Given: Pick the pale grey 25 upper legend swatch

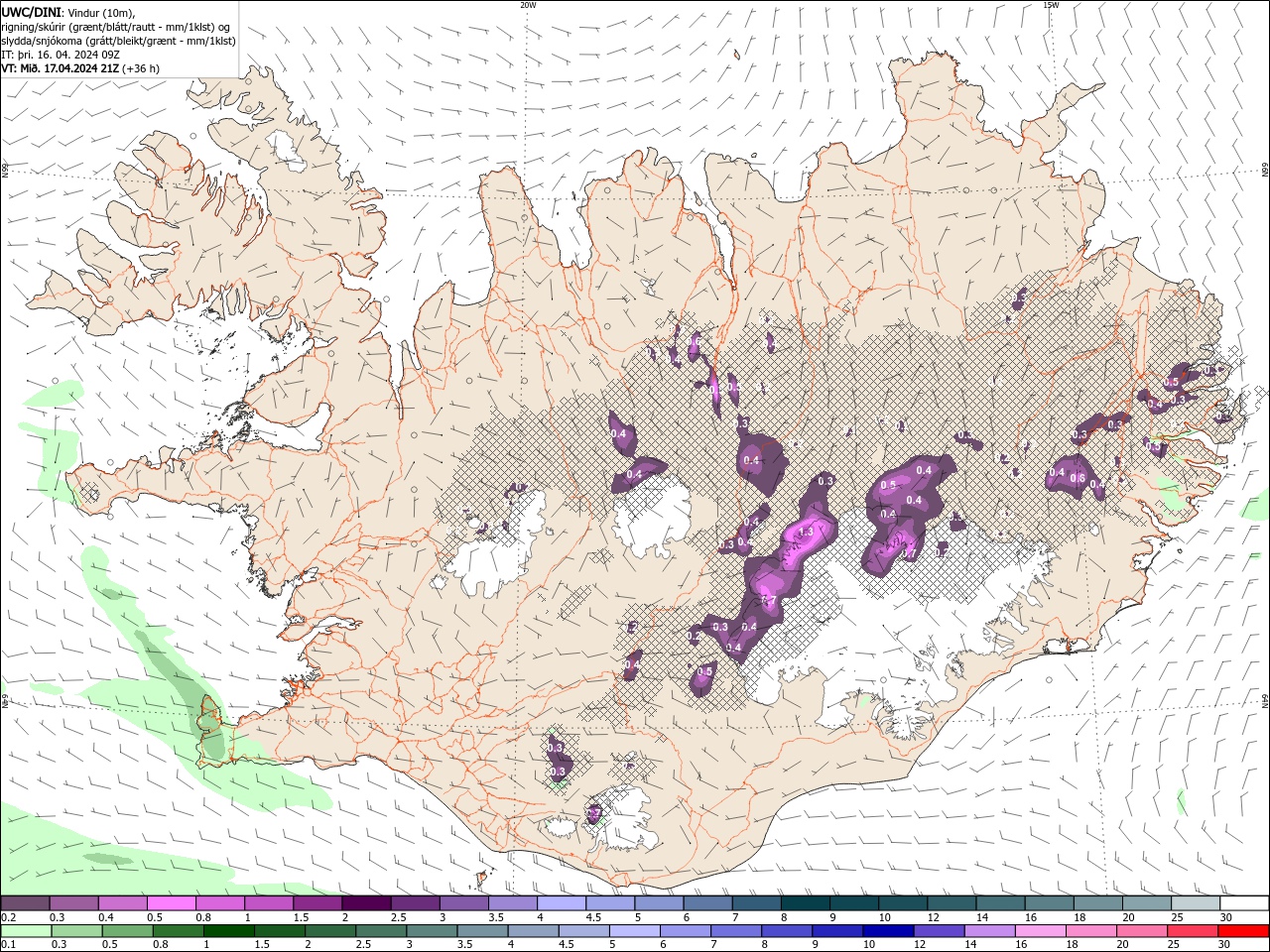Looking at the screenshot, I should click(1195, 902).
